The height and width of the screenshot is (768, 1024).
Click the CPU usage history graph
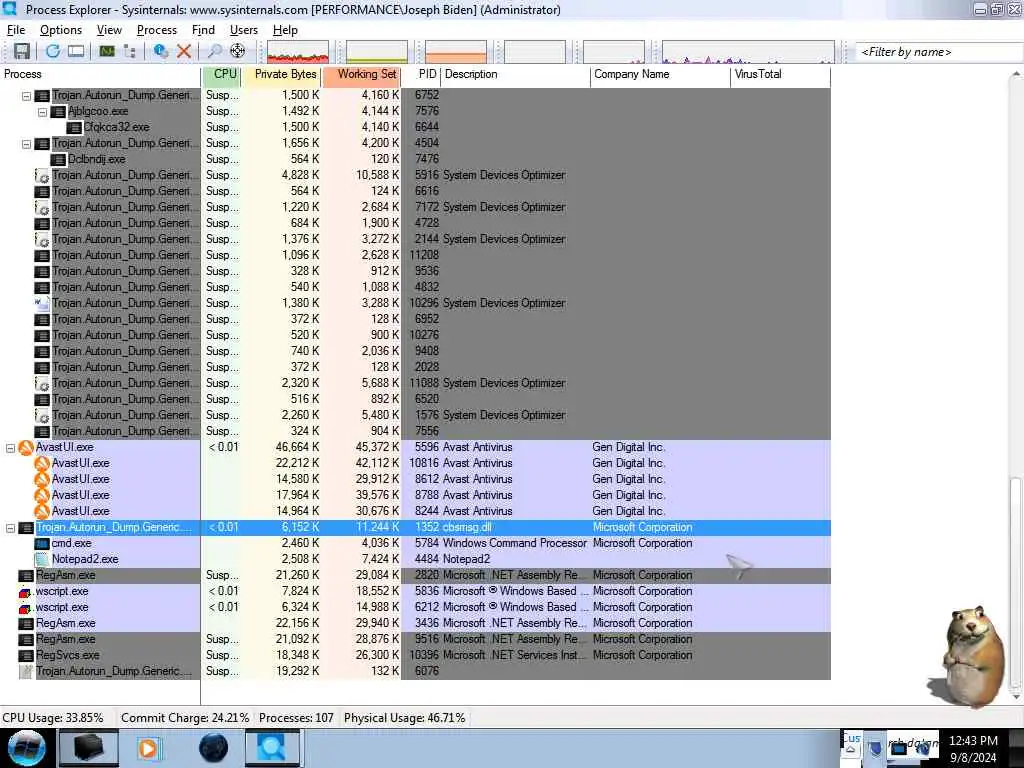(x=298, y=52)
